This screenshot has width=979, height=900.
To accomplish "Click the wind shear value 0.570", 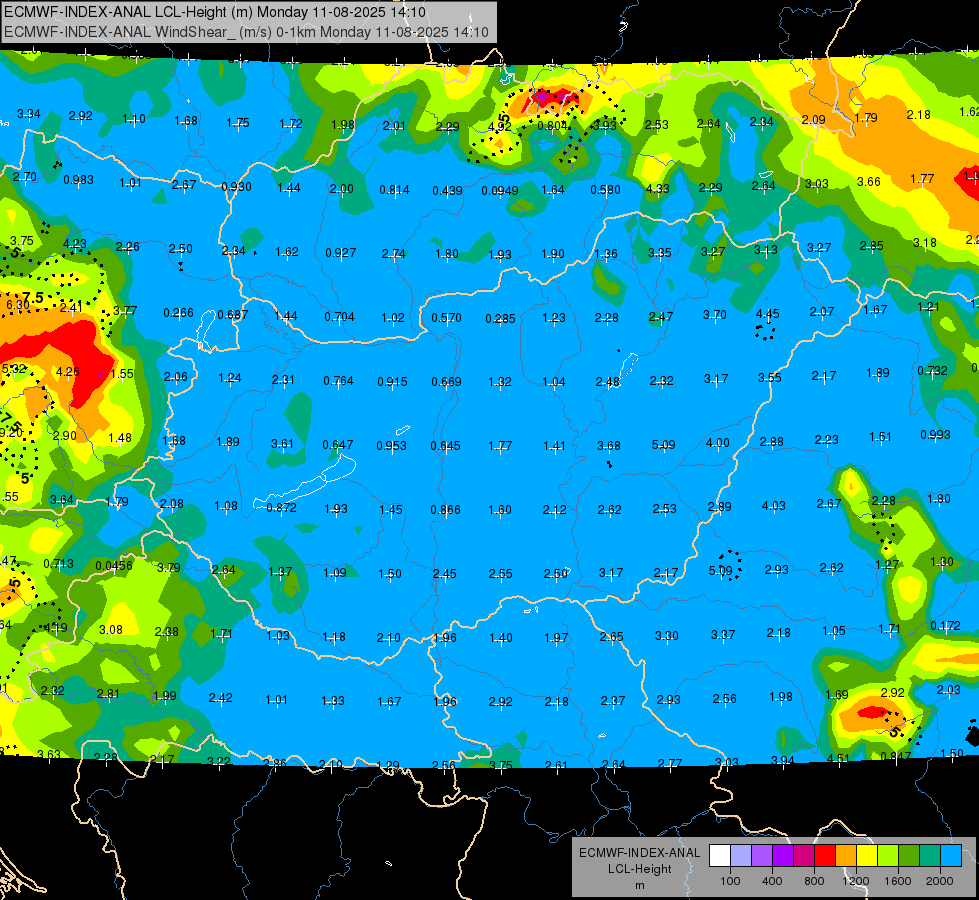I will 446,318.
